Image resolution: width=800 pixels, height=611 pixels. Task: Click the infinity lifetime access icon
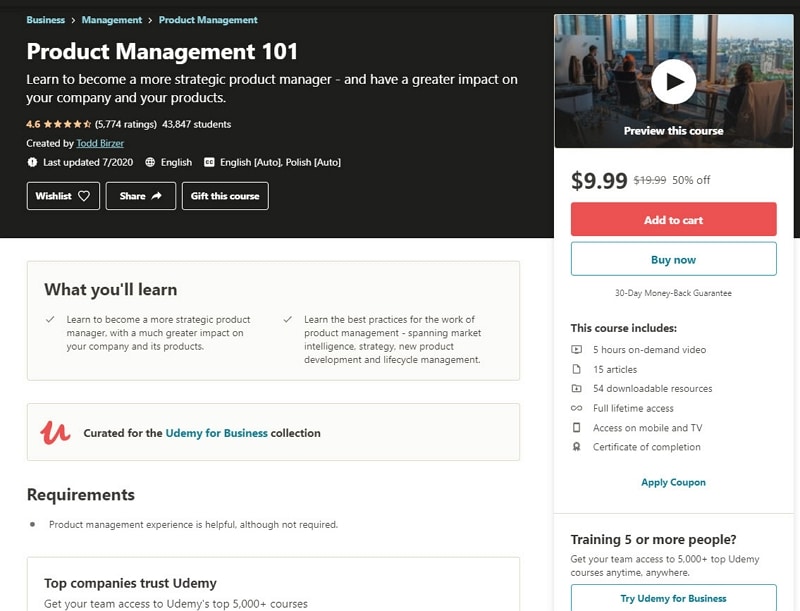pyautogui.click(x=576, y=408)
